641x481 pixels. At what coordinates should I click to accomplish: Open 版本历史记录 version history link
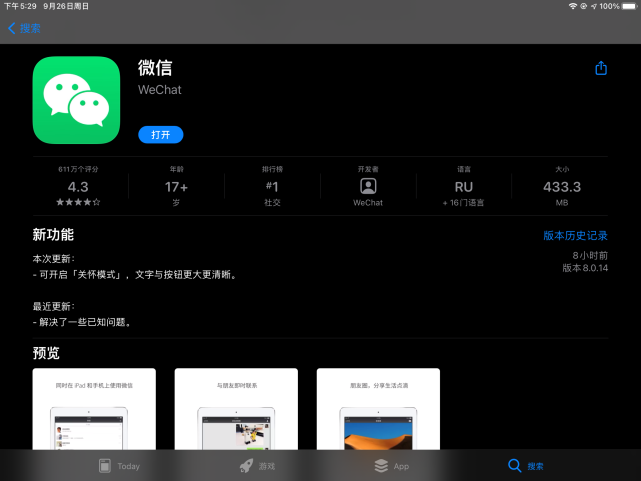575,235
